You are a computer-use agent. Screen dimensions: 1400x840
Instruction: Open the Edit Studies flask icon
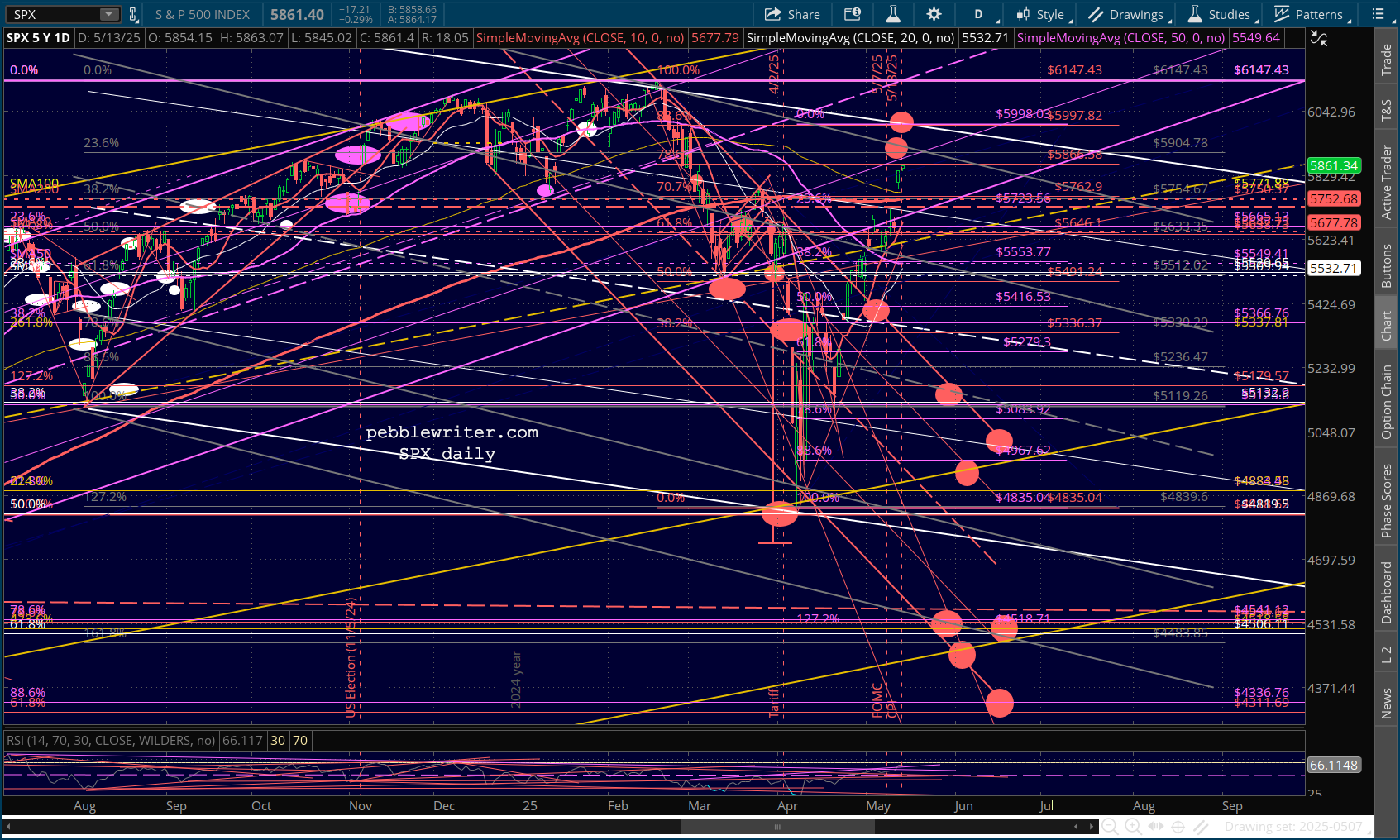tap(893, 14)
